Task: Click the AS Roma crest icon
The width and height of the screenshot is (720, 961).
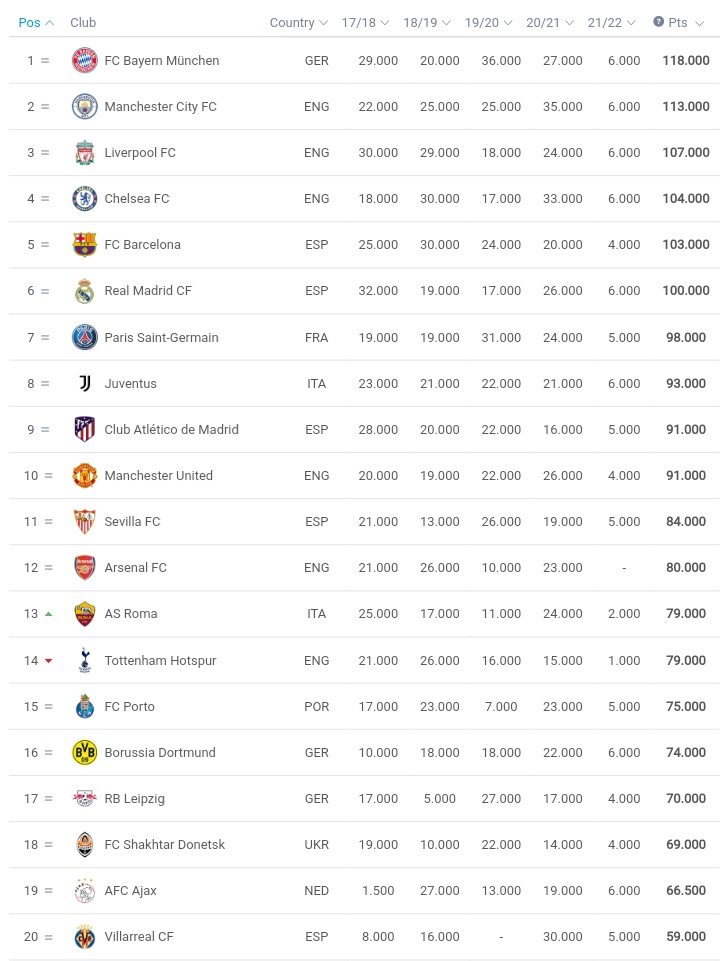Action: 85,614
